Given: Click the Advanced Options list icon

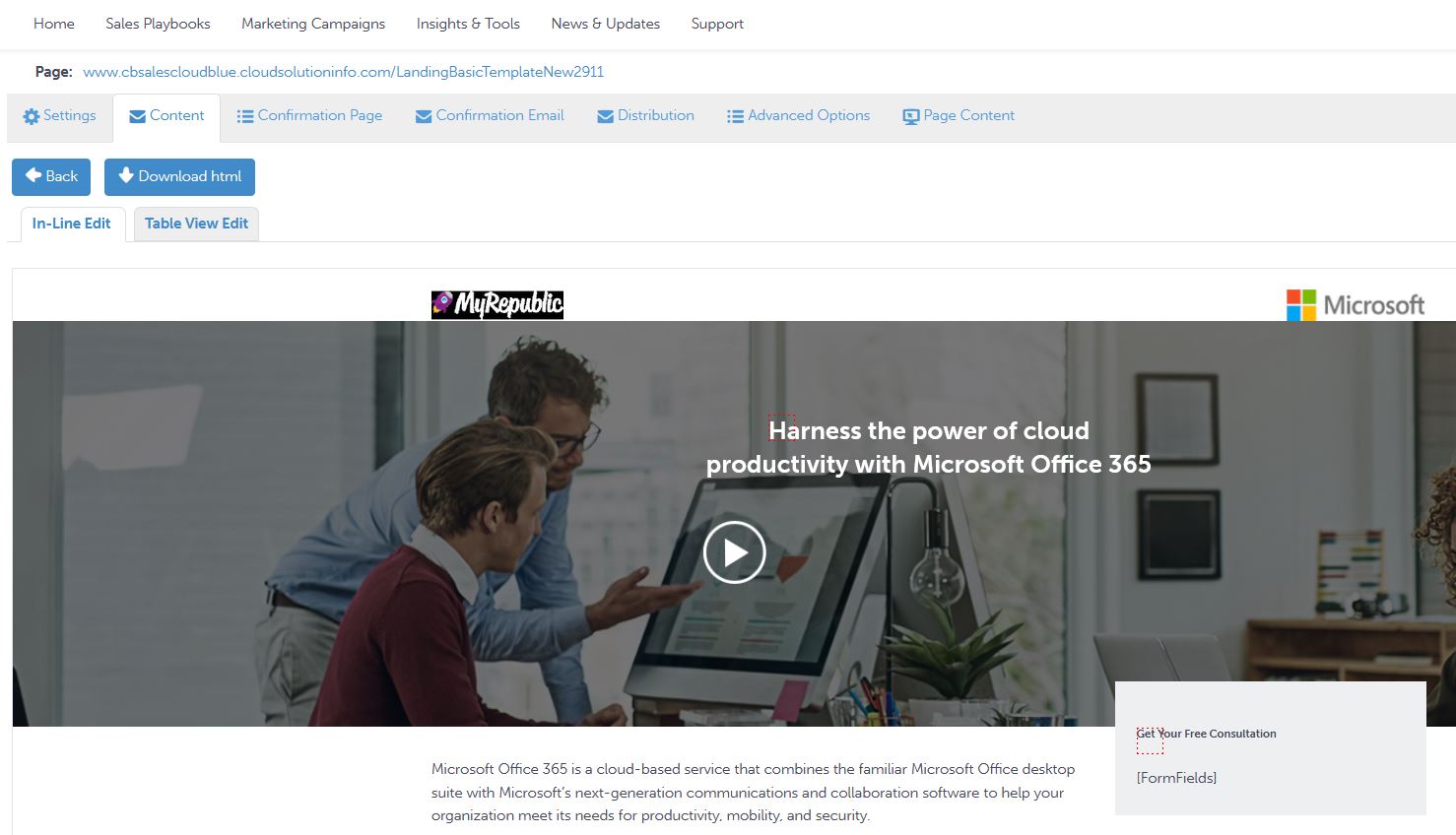Looking at the screenshot, I should tap(735, 116).
